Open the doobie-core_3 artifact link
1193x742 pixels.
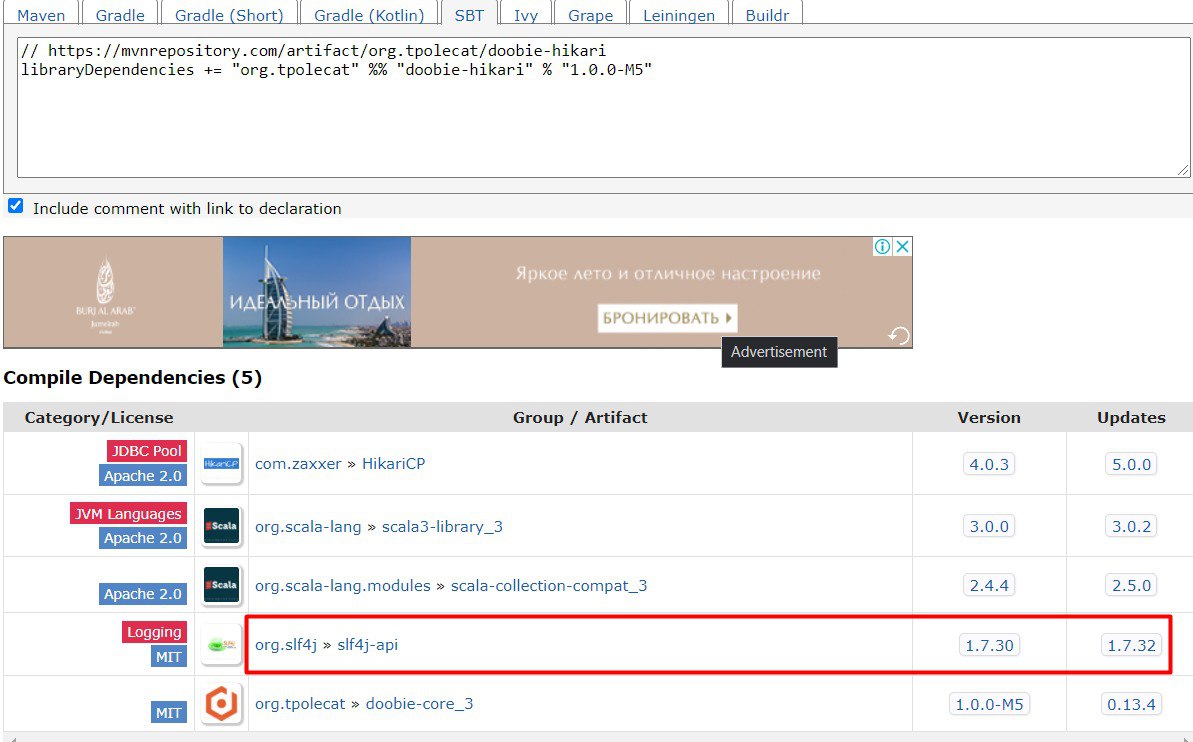click(x=419, y=703)
